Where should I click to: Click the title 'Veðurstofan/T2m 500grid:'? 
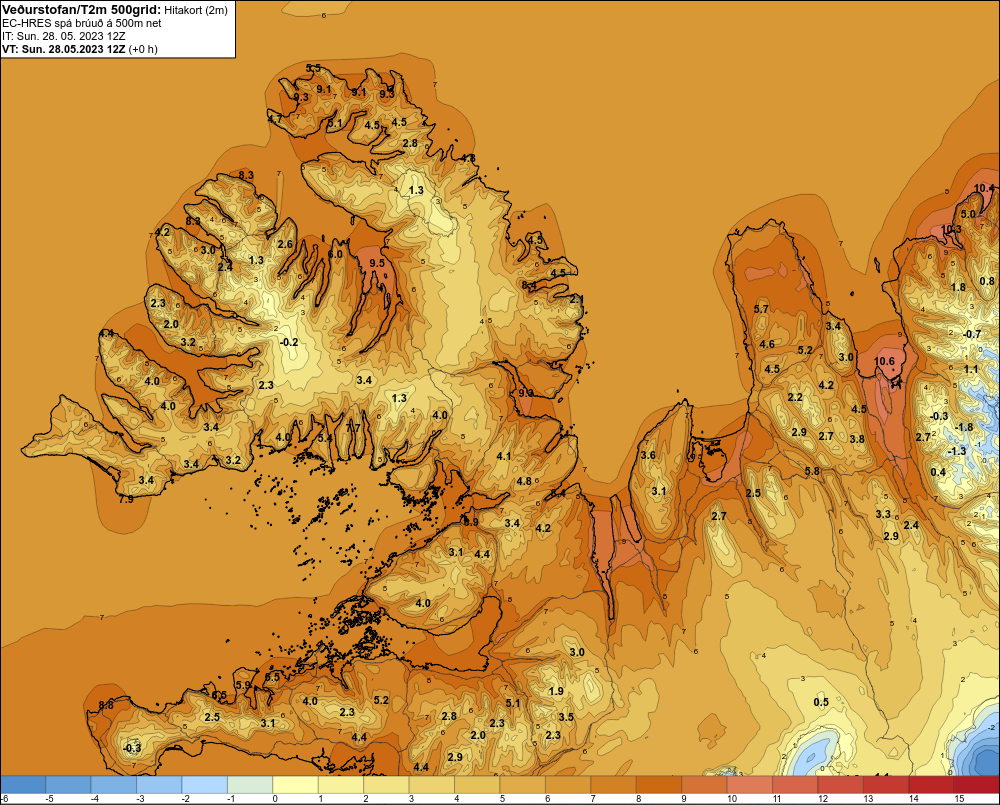81,10
